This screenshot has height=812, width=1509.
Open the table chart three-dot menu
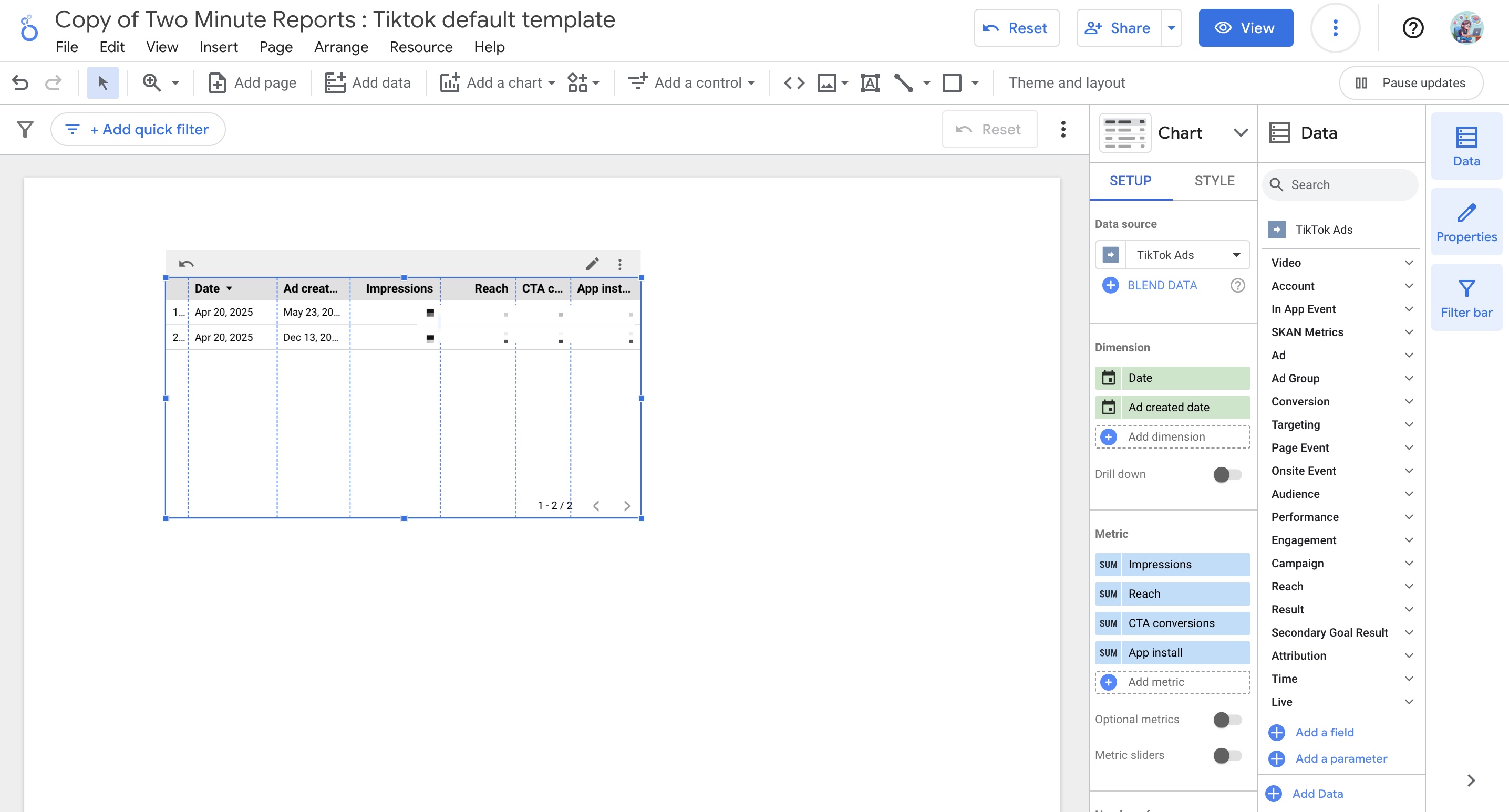click(620, 264)
